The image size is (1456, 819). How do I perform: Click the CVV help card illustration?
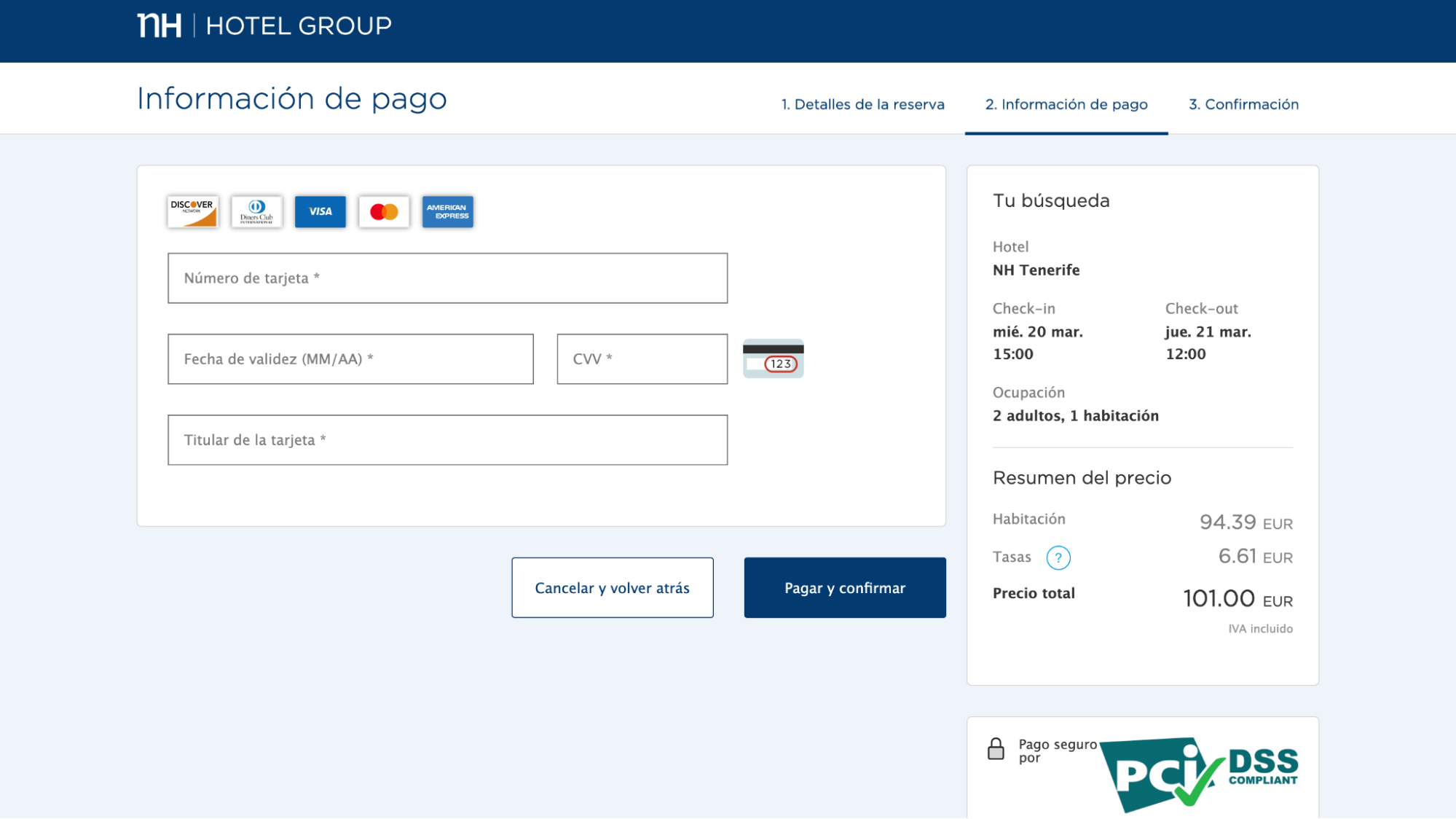pyautogui.click(x=774, y=358)
